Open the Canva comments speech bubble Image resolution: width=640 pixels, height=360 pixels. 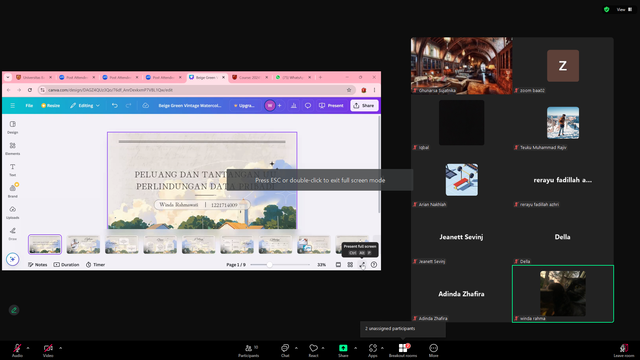308,106
